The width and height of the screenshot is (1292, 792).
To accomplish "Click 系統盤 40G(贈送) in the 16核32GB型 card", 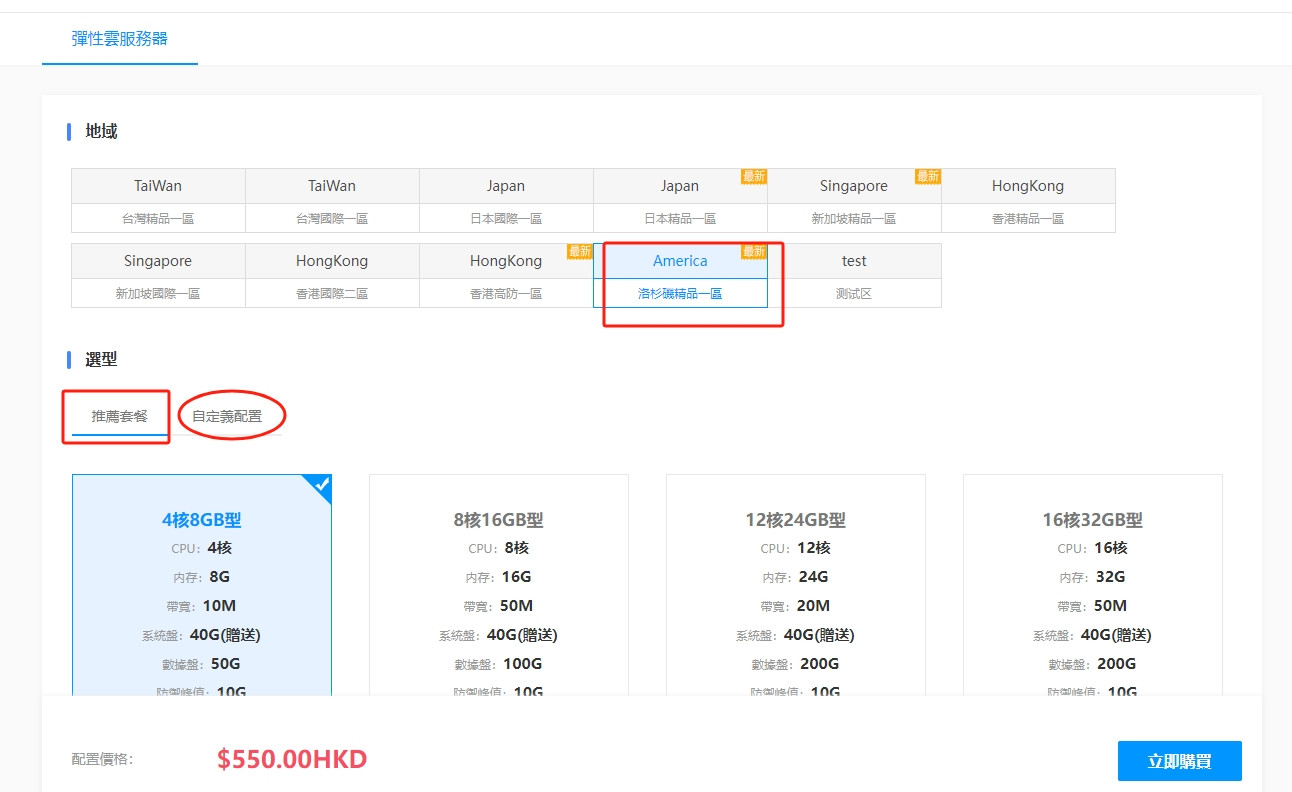I will (1093, 635).
